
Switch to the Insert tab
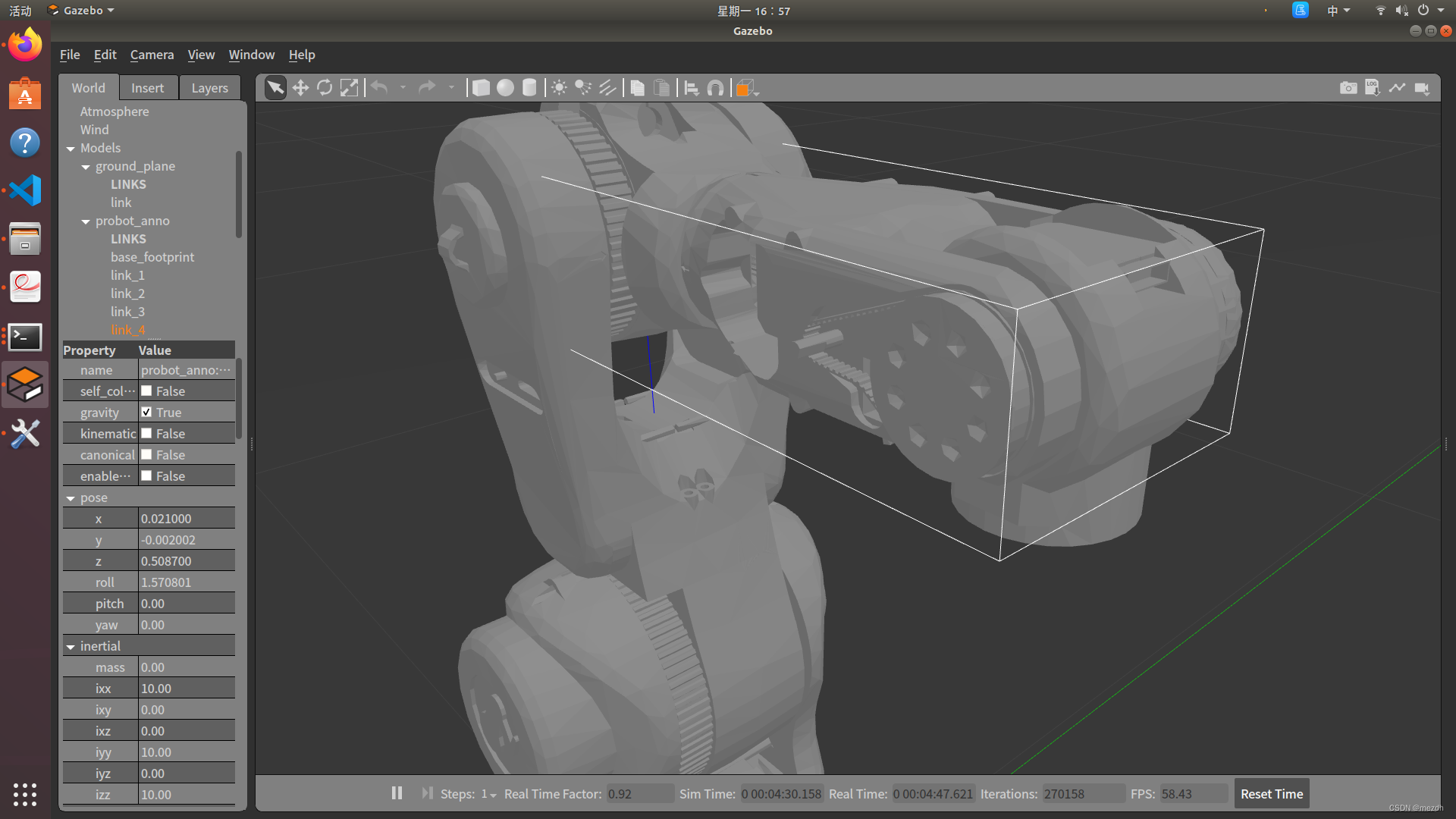coord(147,88)
